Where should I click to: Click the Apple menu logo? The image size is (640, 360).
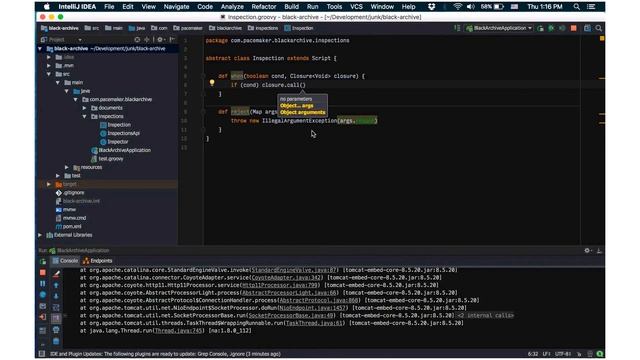47,7
